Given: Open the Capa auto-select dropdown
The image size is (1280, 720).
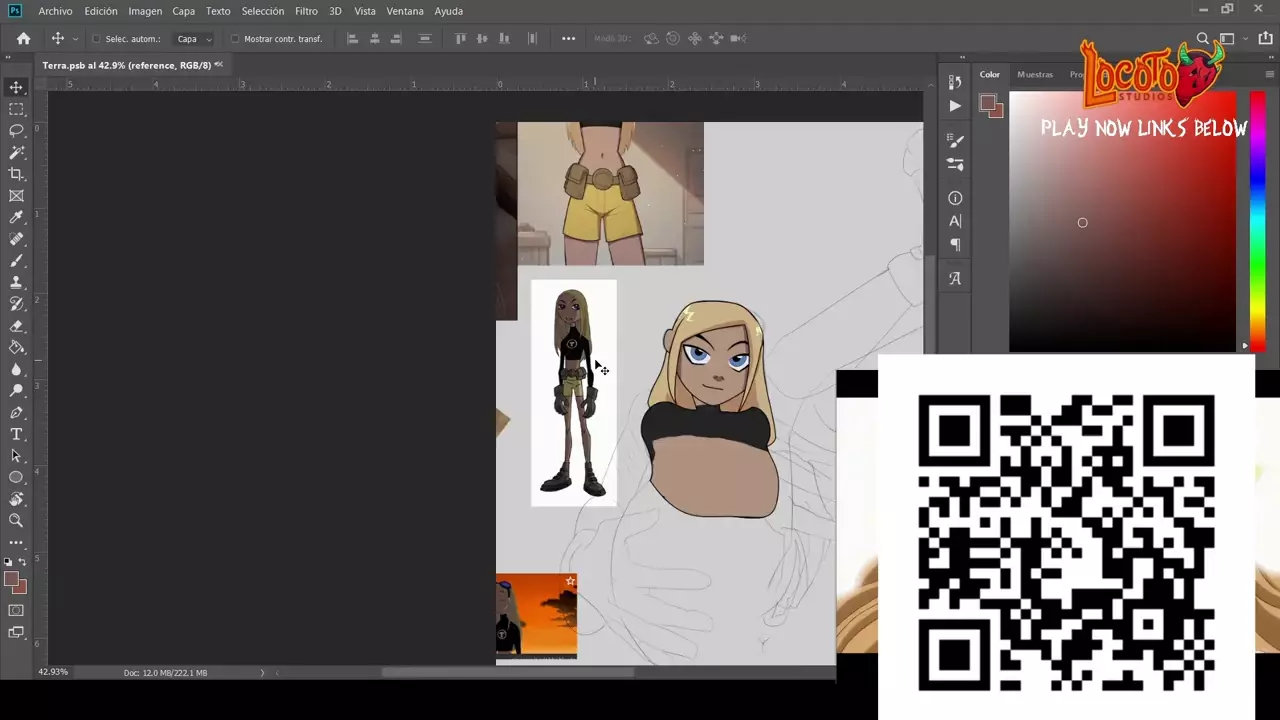Looking at the screenshot, I should pyautogui.click(x=194, y=39).
